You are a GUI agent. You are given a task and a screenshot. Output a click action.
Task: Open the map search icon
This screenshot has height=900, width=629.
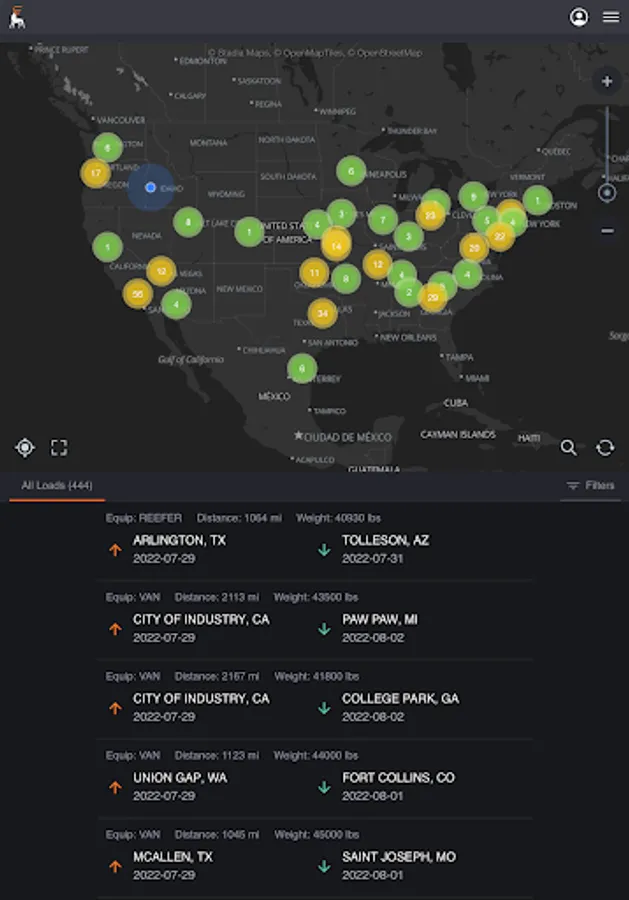click(568, 448)
